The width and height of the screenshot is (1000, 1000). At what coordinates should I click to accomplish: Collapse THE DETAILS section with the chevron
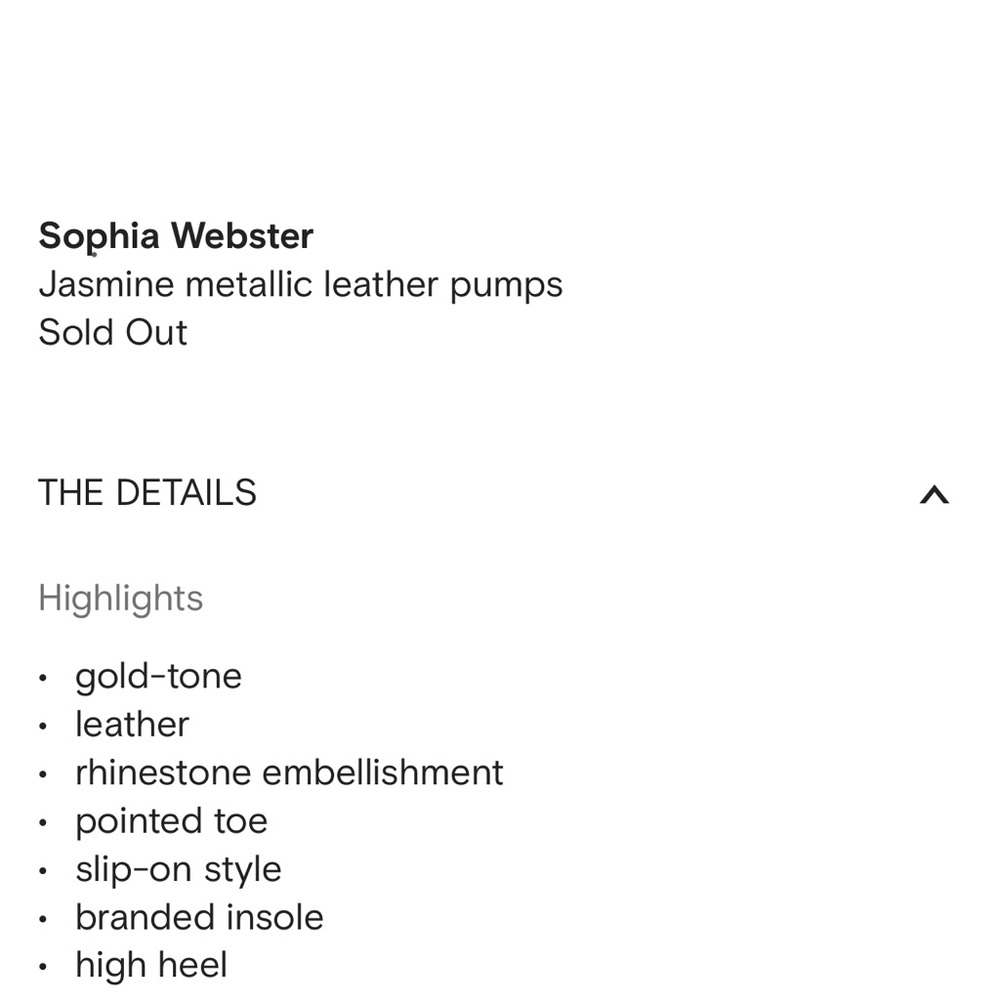click(934, 494)
